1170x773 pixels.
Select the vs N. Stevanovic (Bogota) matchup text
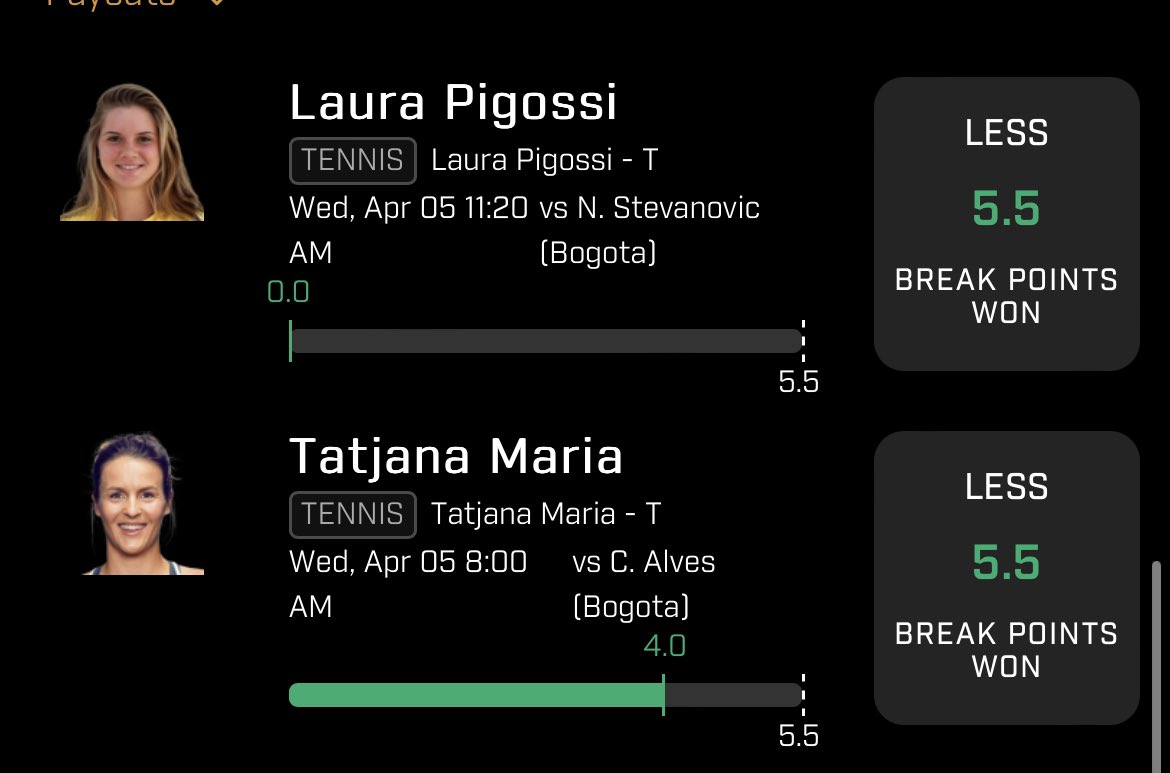(x=649, y=231)
